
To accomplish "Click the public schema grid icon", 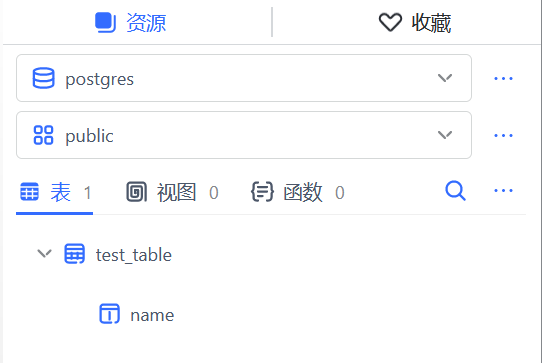I will (x=43, y=135).
